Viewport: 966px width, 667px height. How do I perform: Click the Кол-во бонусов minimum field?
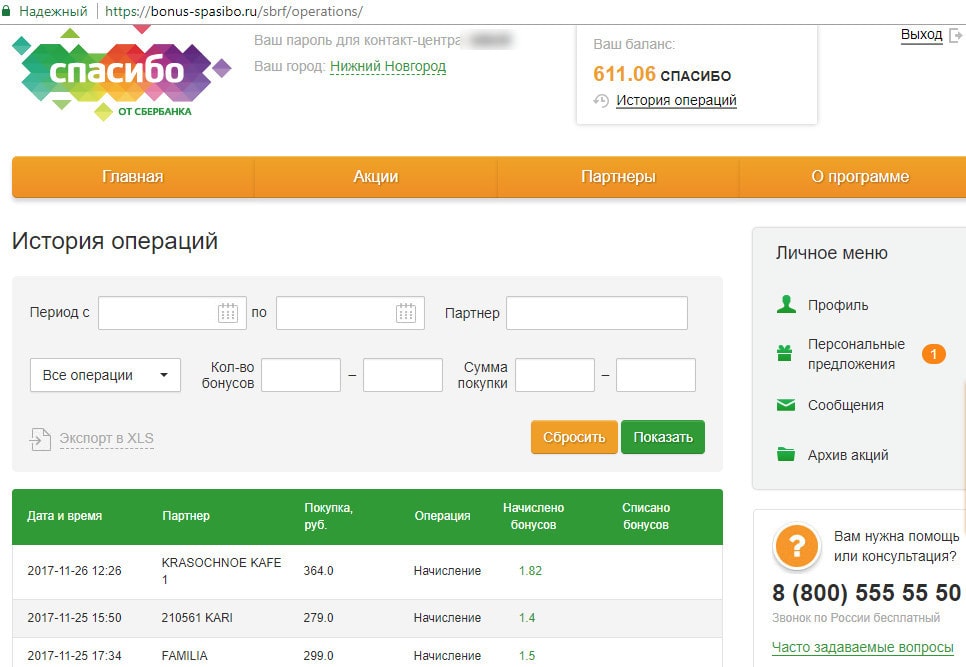[301, 375]
